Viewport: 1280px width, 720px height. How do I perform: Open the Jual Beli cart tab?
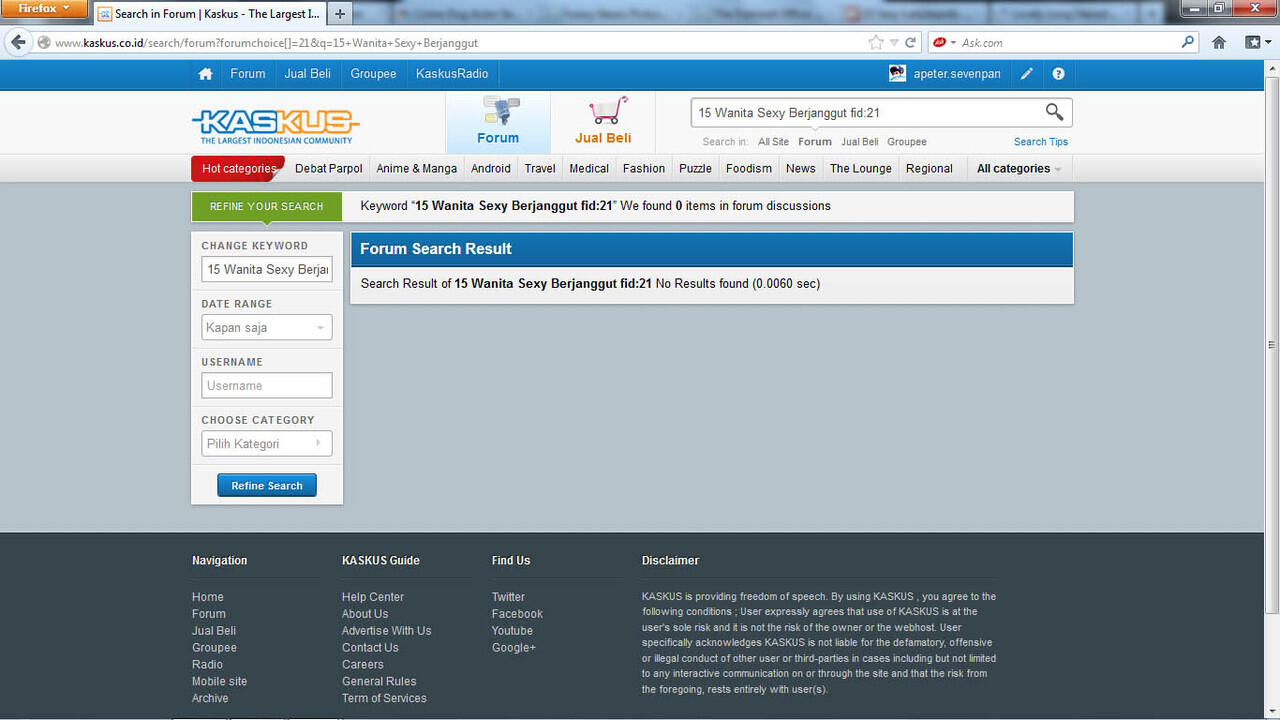tap(603, 122)
